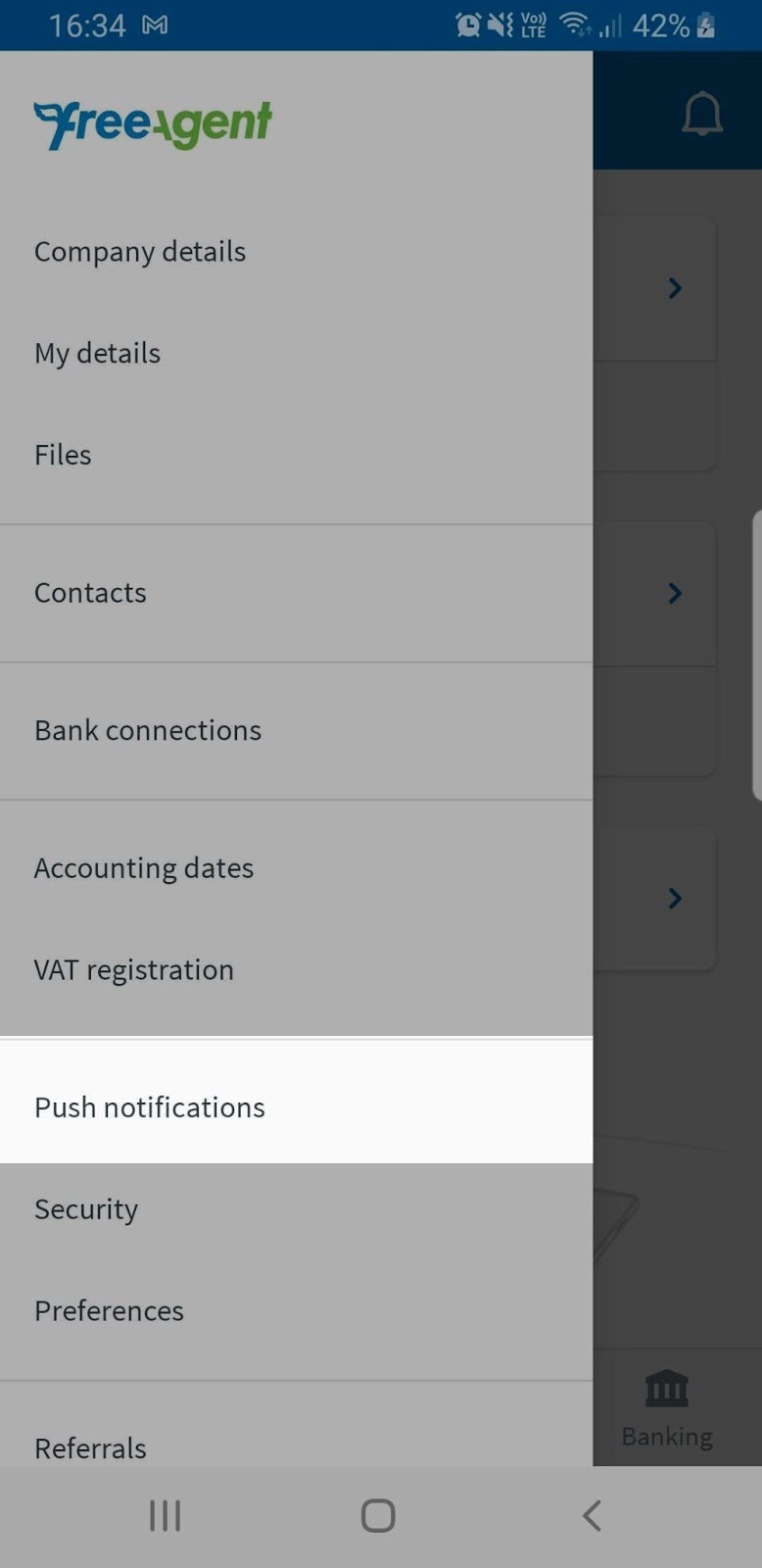The width and height of the screenshot is (762, 1568).
Task: Open Preferences
Action: [109, 1310]
